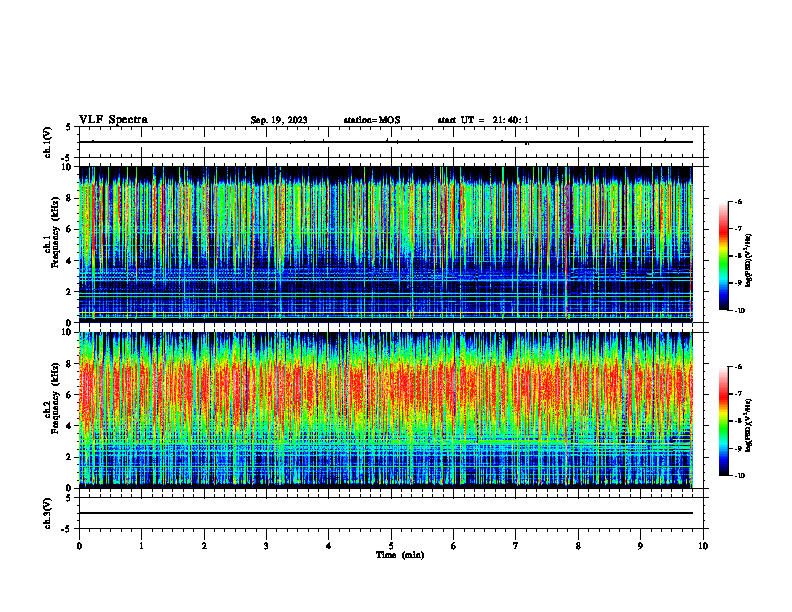This screenshot has width=792, height=612.
Task: Click the "-7" label on ch.1 colorbar
Action: point(738,229)
